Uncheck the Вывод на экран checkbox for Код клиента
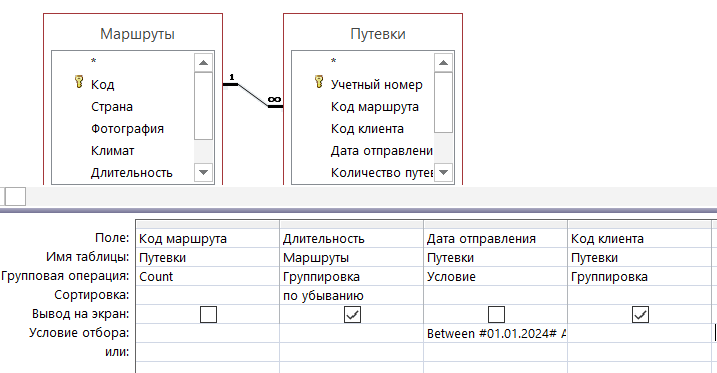The width and height of the screenshot is (717, 373). tap(640, 314)
